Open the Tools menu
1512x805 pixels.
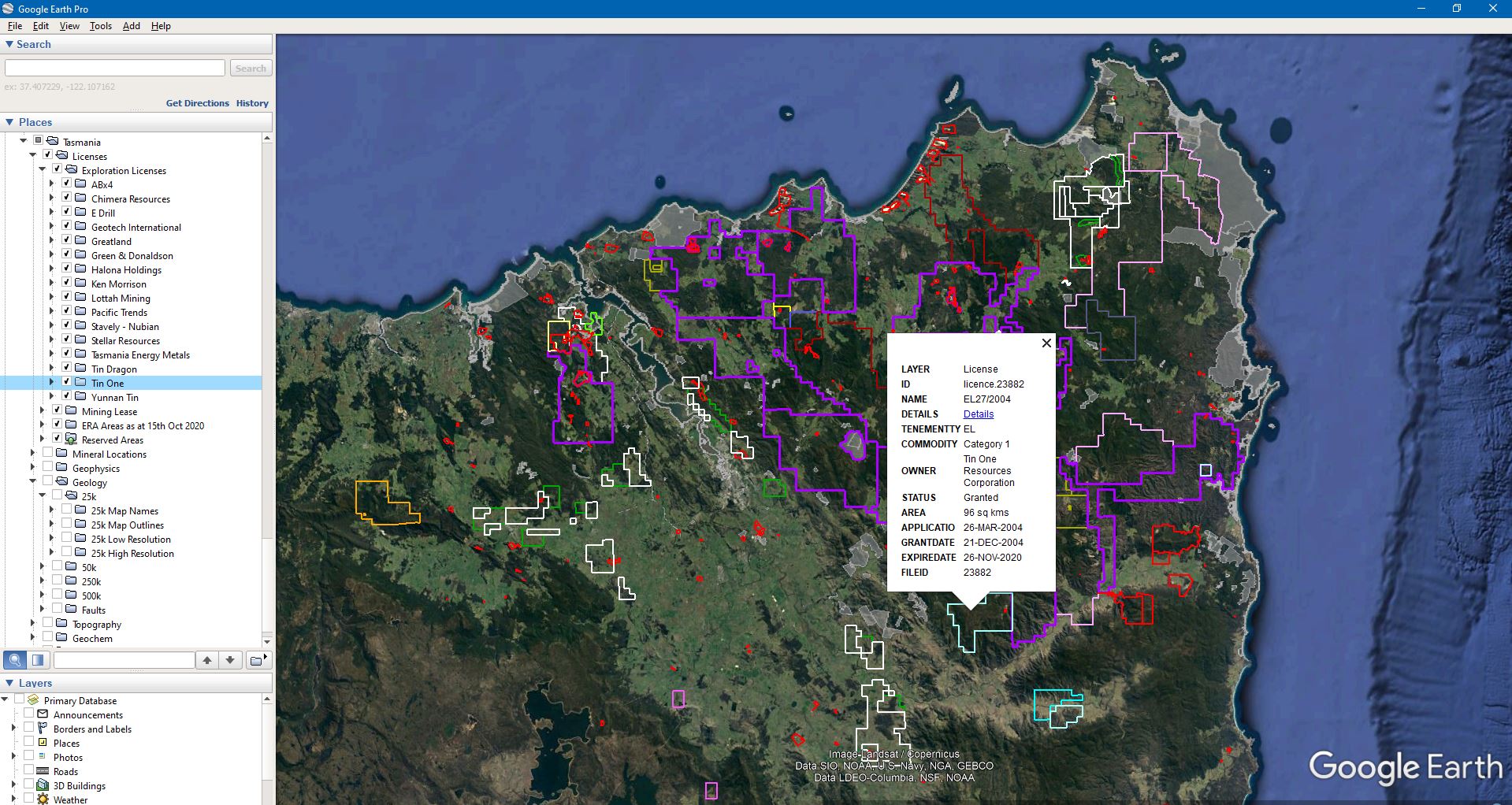[101, 26]
